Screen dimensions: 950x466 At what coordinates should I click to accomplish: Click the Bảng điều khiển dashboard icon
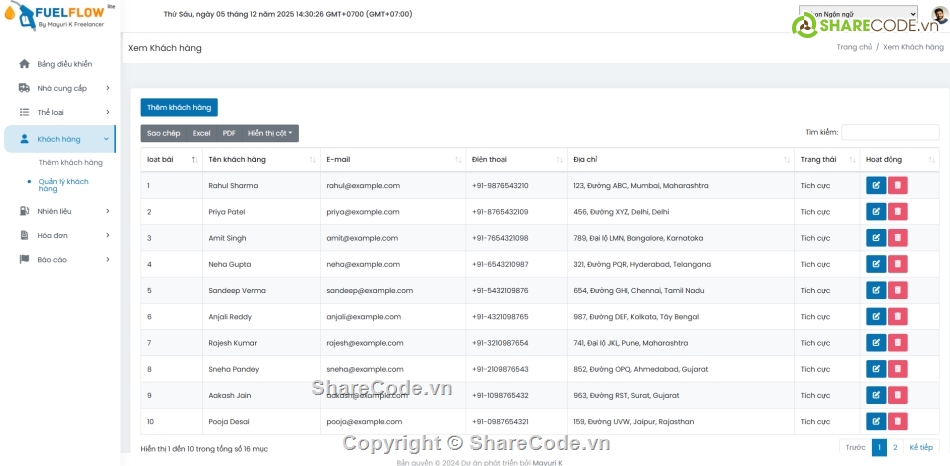pos(24,64)
